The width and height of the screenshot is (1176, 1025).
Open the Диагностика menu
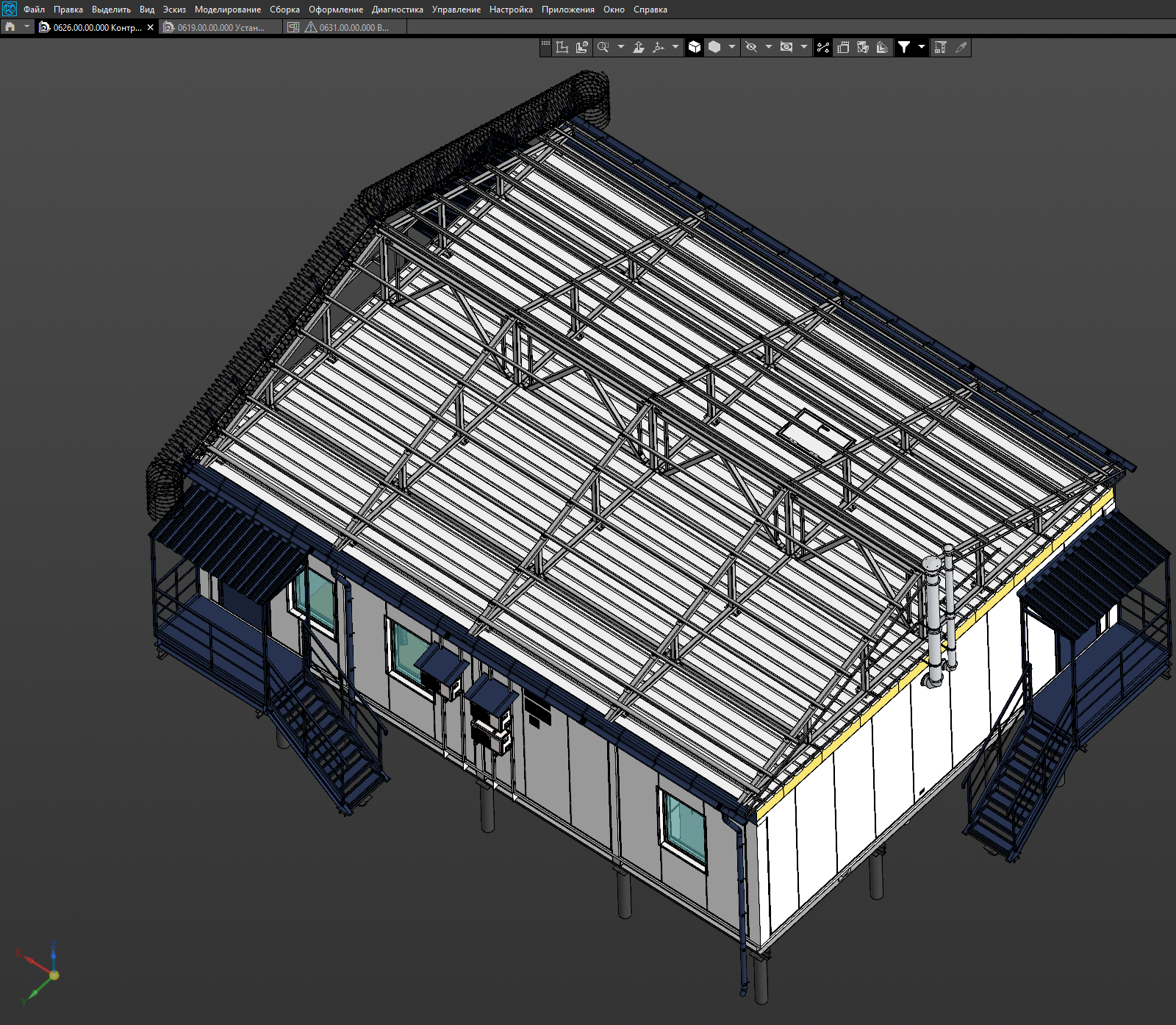coord(397,10)
